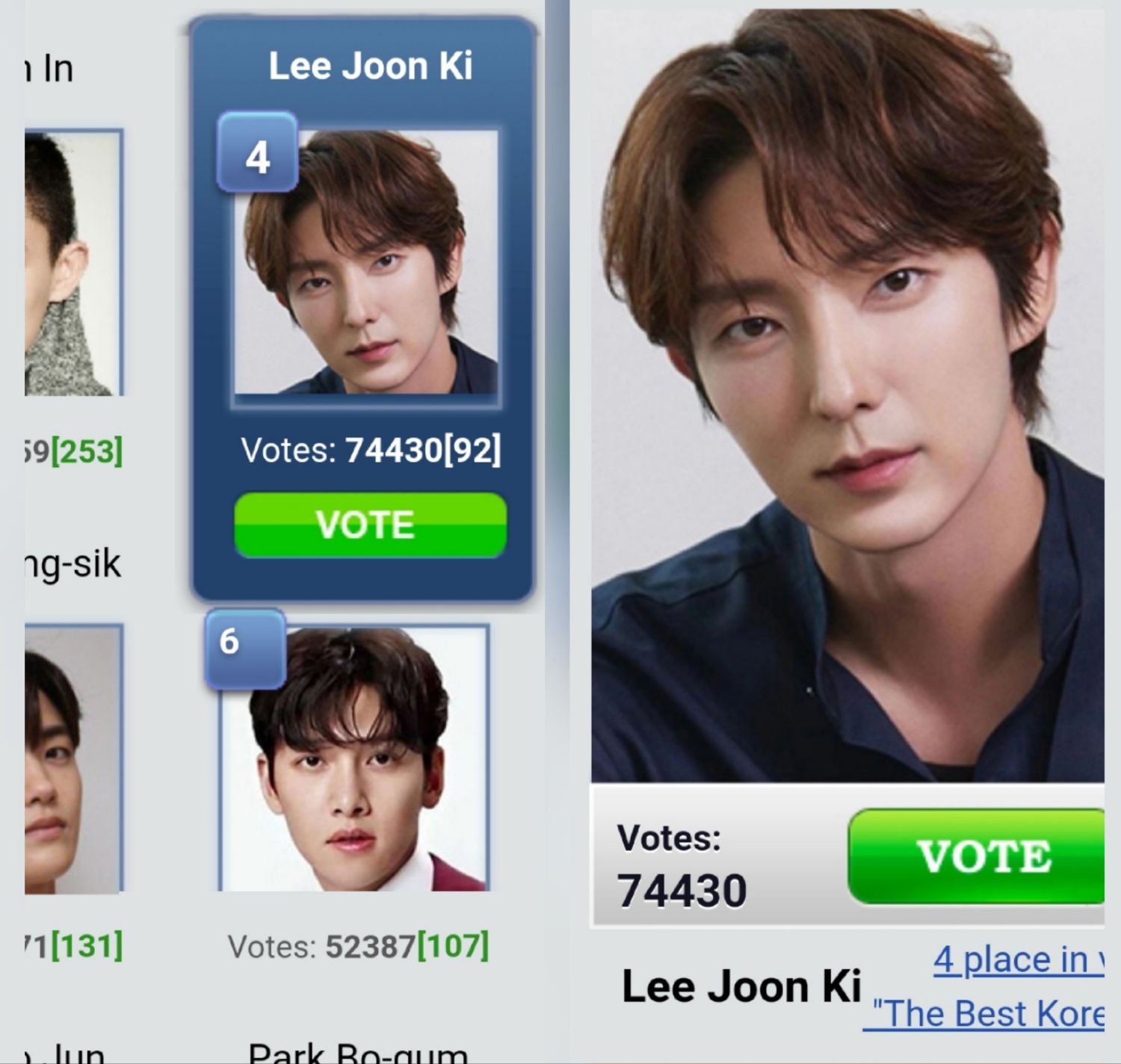
Task: Select partial thumbnail with gray turtleneck sweater
Action: pos(72,263)
